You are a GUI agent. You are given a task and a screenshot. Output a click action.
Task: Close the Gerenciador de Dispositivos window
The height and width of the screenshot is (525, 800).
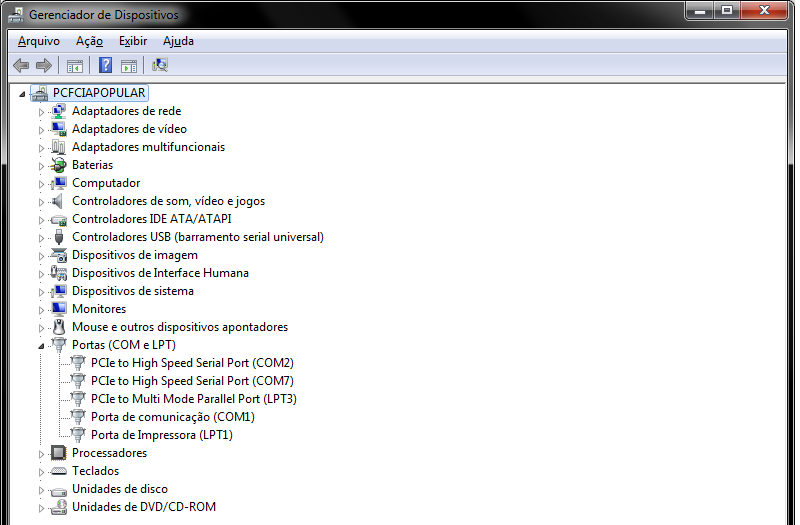764,10
